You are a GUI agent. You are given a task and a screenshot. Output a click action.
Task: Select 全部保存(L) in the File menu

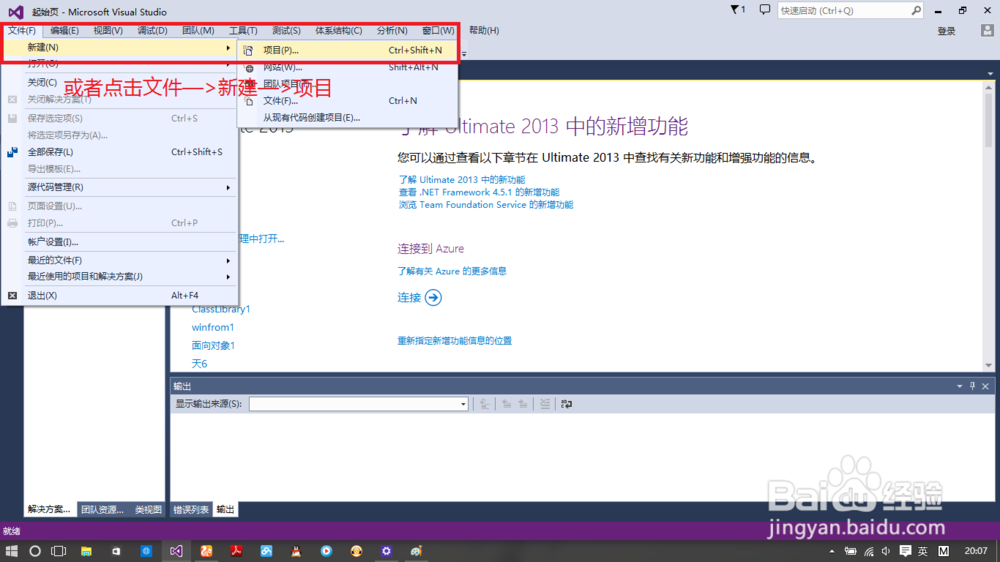(x=120, y=152)
